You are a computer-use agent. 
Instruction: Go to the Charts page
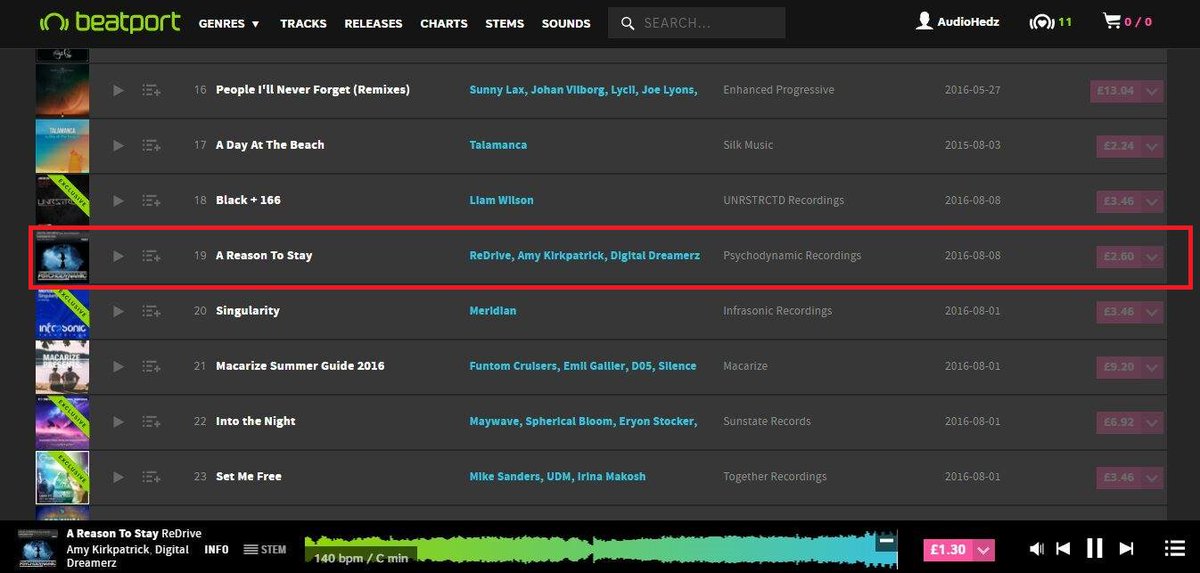click(x=444, y=23)
